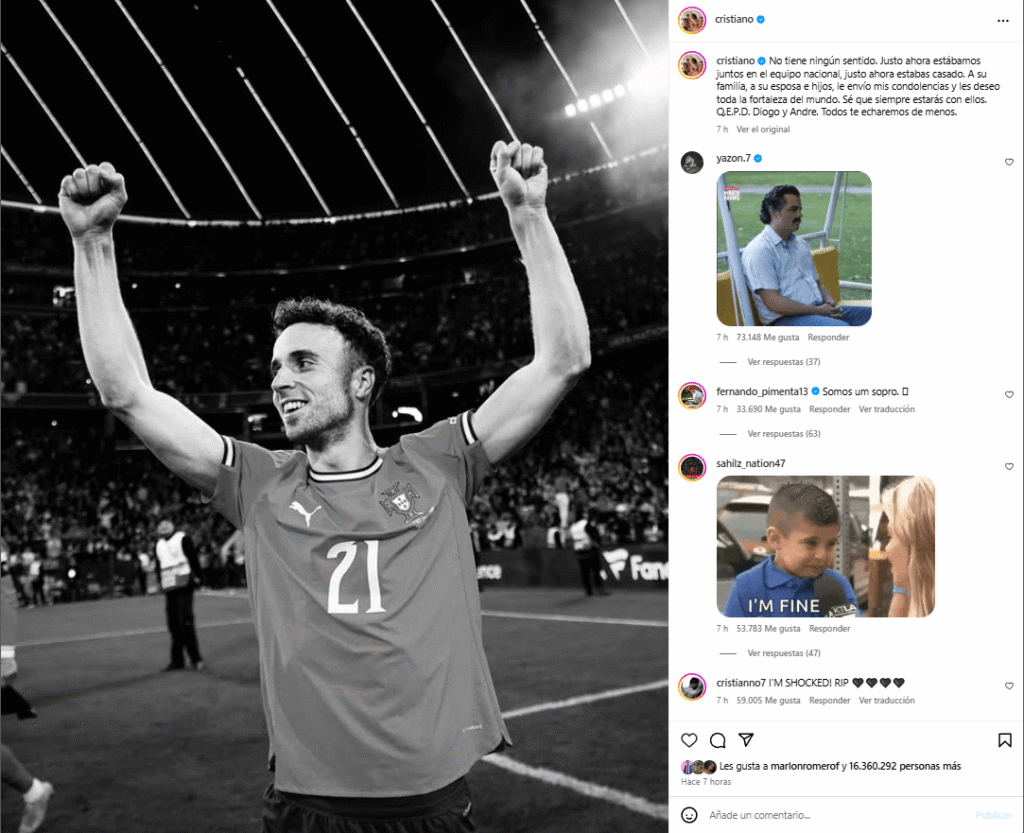This screenshot has height=833, width=1024.
Task: Open the I'M FINE GIF thumbnail
Action: pos(825,546)
